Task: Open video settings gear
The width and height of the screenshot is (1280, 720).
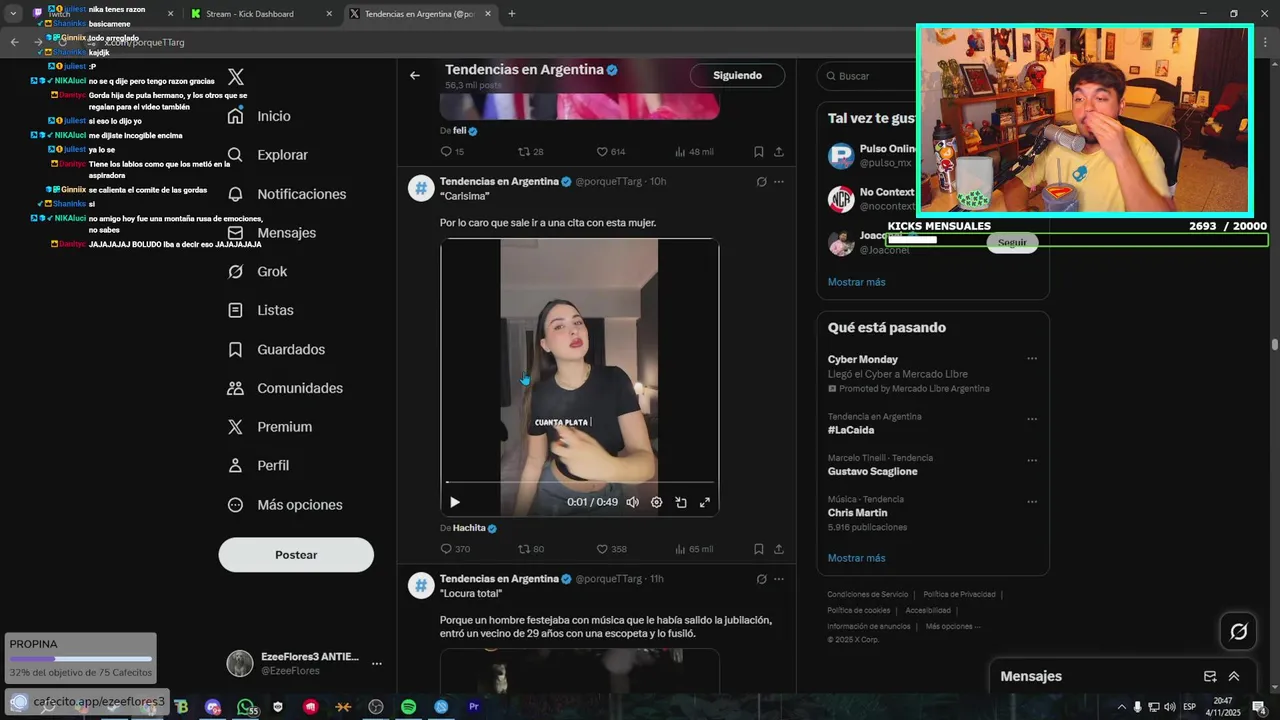Action: tap(657, 502)
